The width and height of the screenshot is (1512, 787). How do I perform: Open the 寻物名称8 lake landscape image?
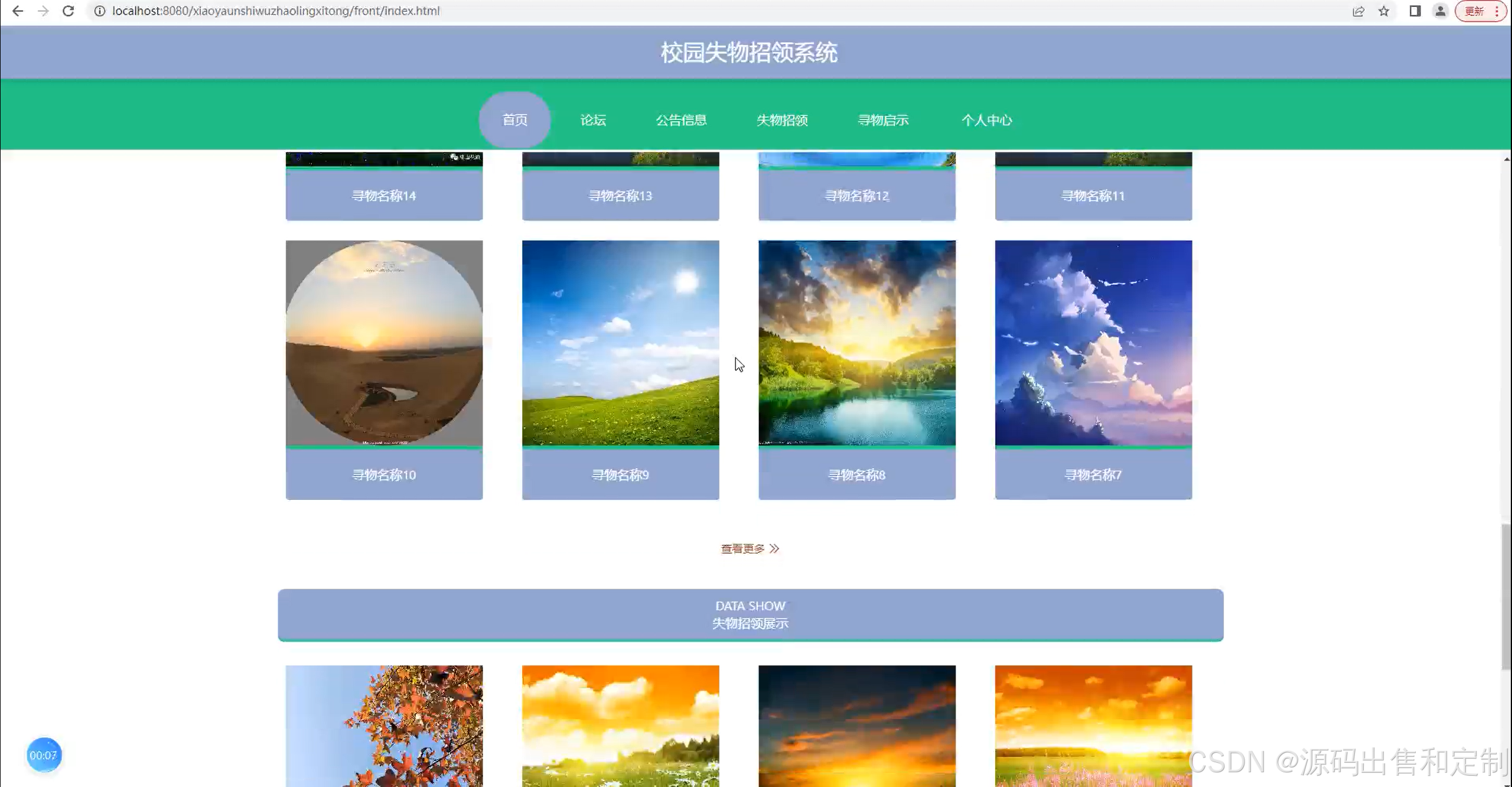[x=856, y=343]
